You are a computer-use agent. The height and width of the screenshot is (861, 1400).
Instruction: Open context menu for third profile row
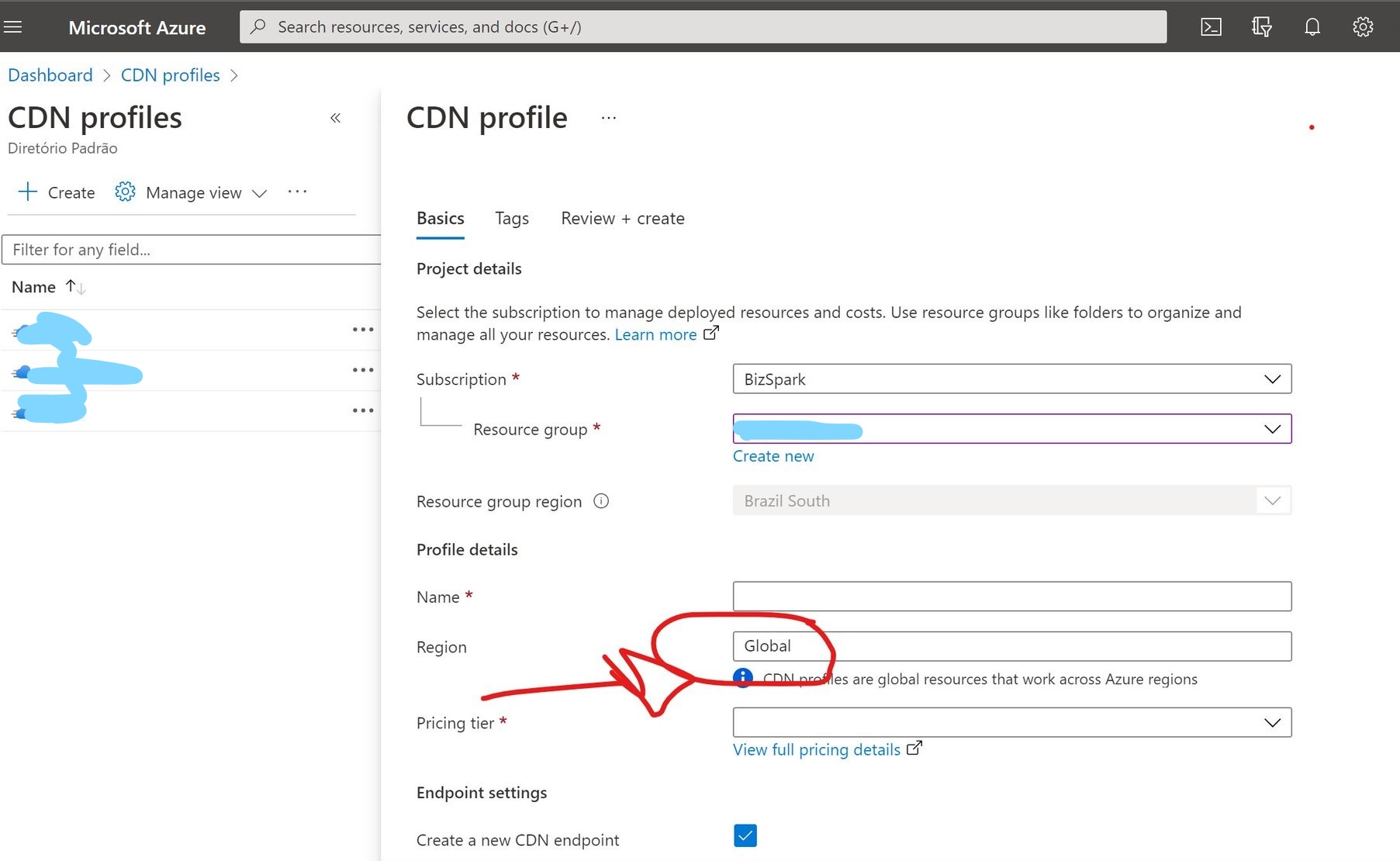tap(362, 410)
